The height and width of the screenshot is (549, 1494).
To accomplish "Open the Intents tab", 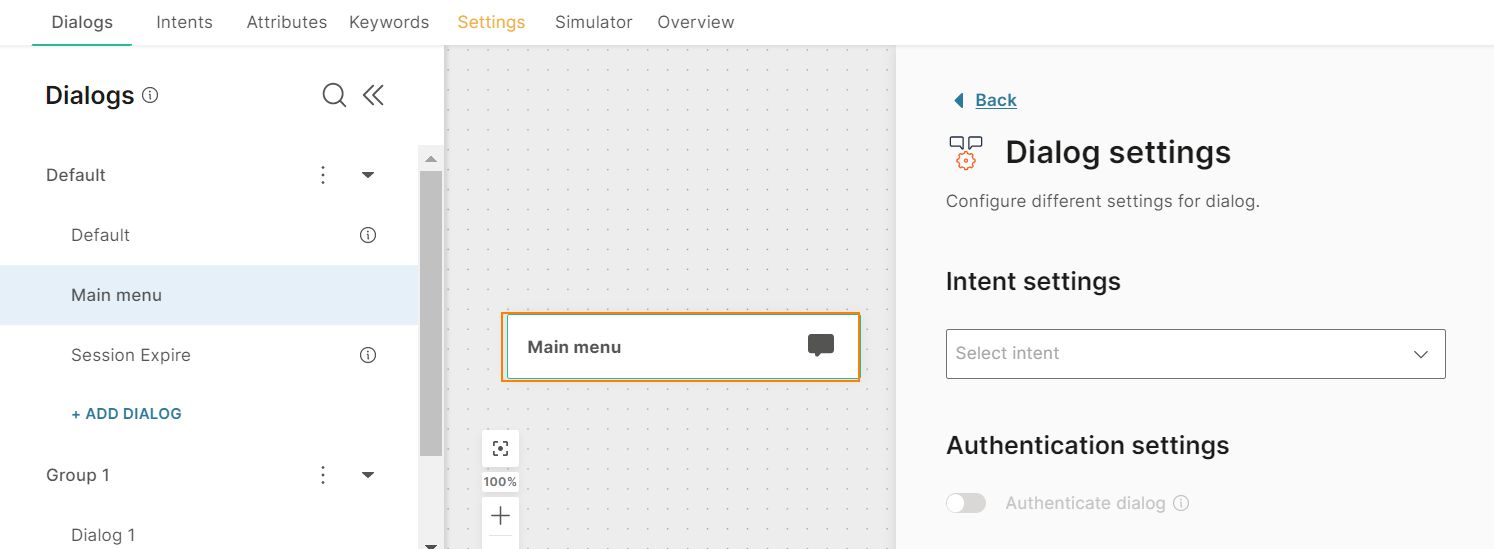I will pos(185,22).
